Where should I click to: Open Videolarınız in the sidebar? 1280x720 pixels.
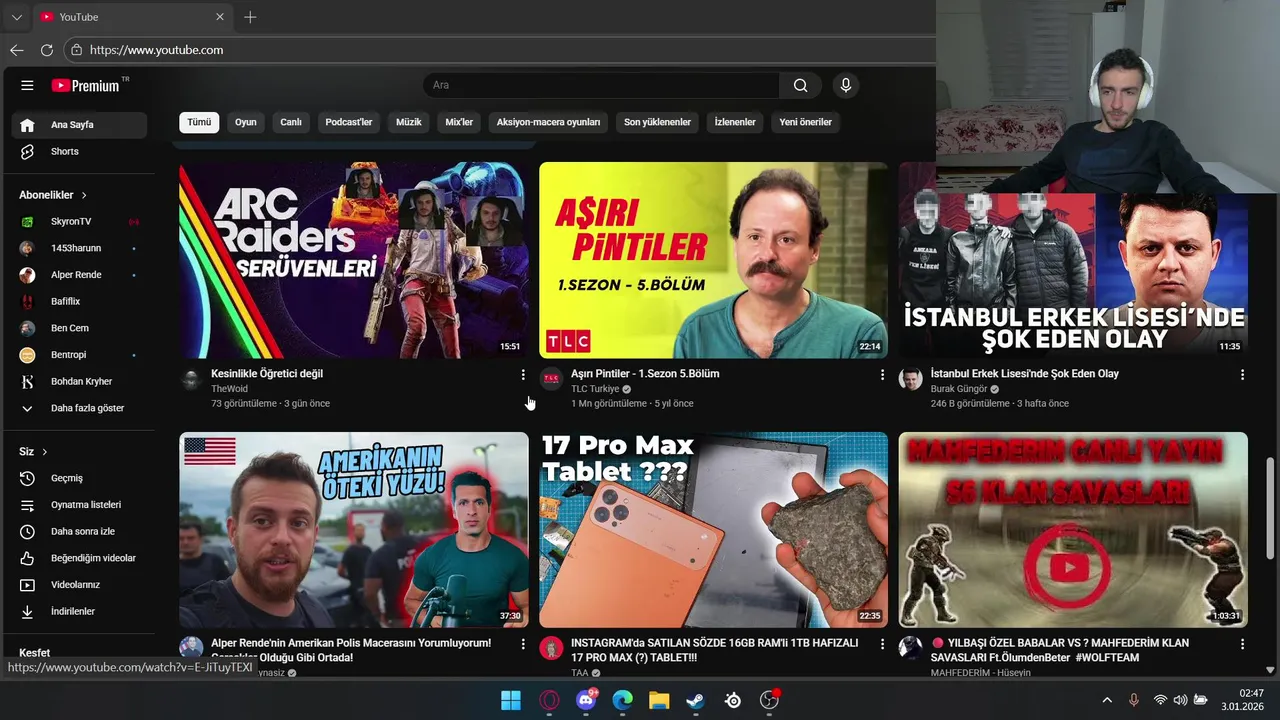(79, 585)
